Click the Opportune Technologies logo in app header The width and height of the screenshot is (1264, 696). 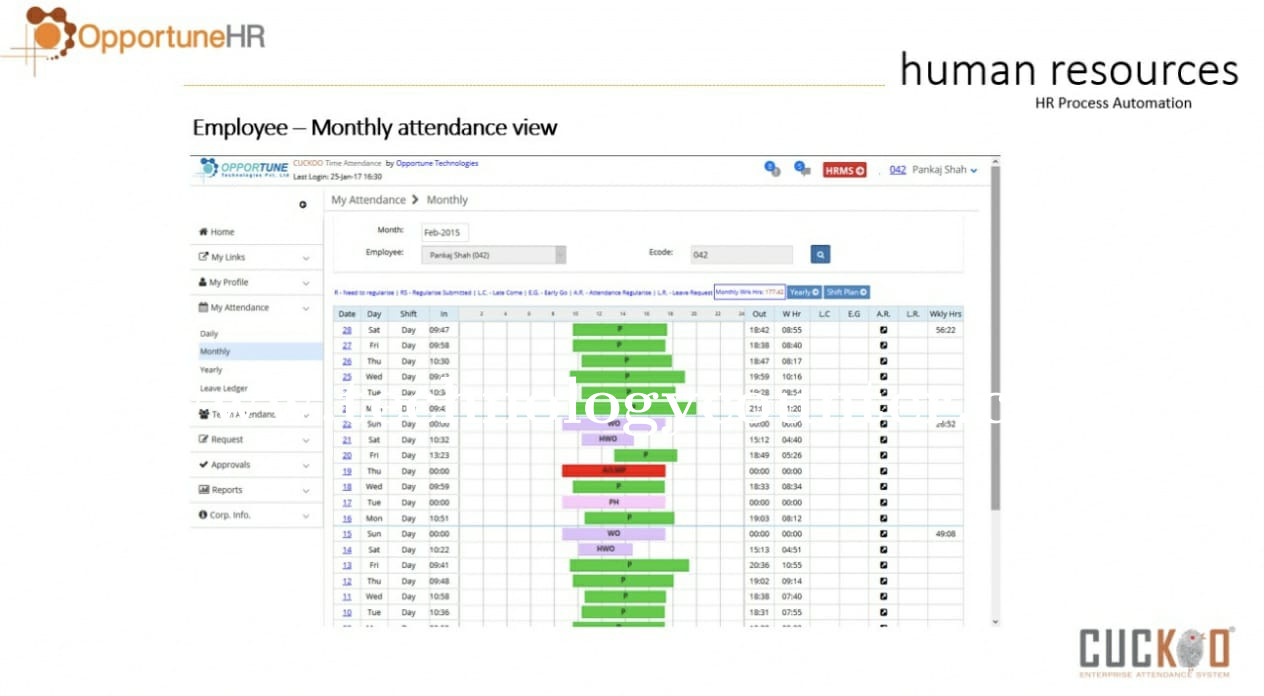tap(244, 168)
